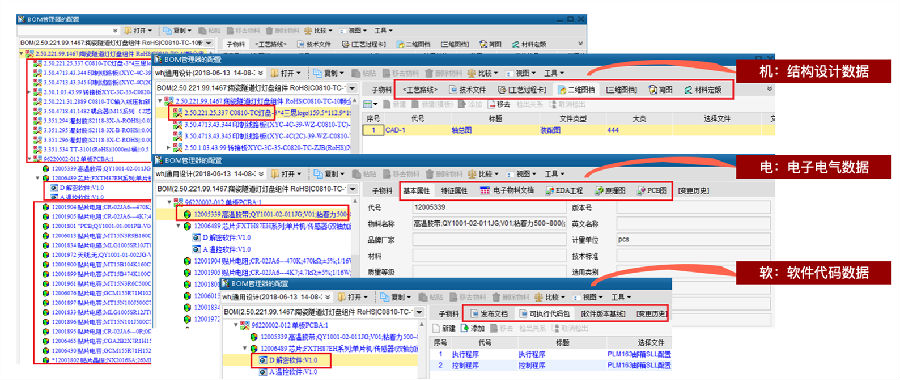Image resolution: width=900 pixels, height=380 pixels.
Task: Select 12001904 贴片电阻 in the 基本属性 window tree
Action: pyautogui.click(x=266, y=261)
